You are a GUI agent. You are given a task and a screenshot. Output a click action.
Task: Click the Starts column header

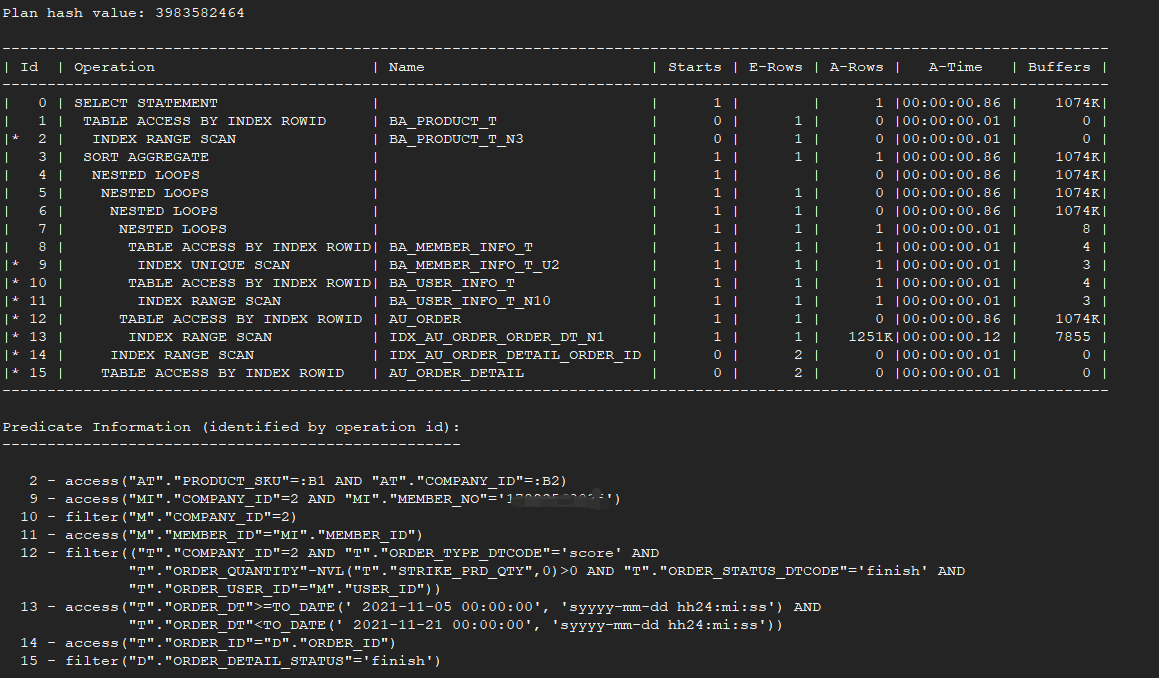[x=694, y=67]
